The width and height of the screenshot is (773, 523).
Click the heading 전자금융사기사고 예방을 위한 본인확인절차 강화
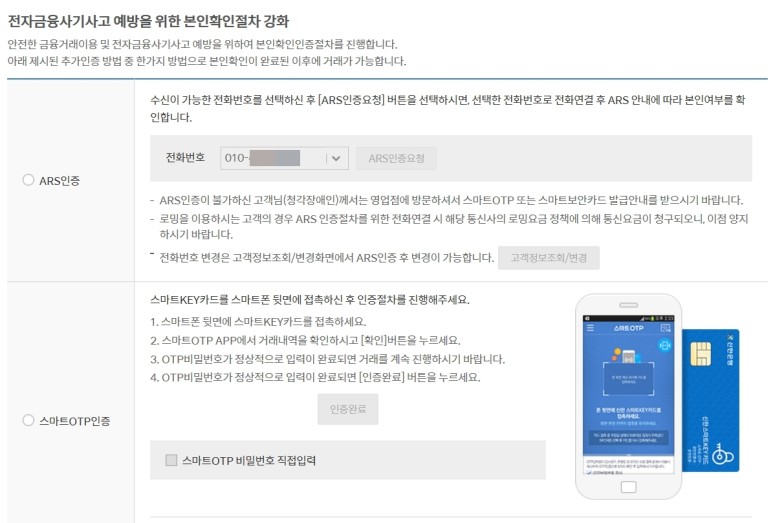pyautogui.click(x=148, y=21)
